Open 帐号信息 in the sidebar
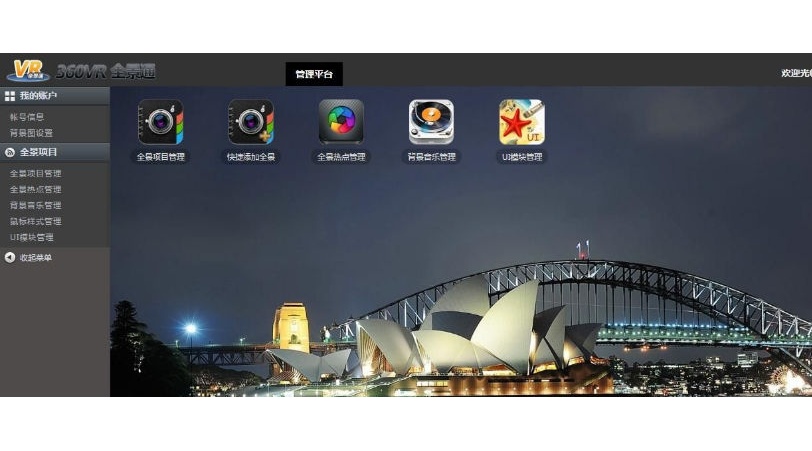This screenshot has height=451, width=812. [27, 117]
